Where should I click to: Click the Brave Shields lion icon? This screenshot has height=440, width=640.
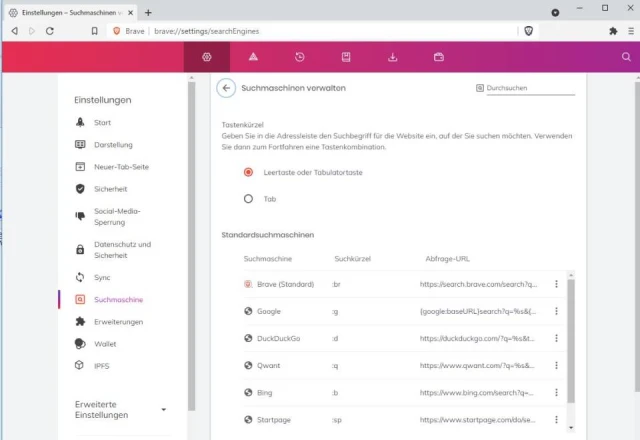click(529, 31)
